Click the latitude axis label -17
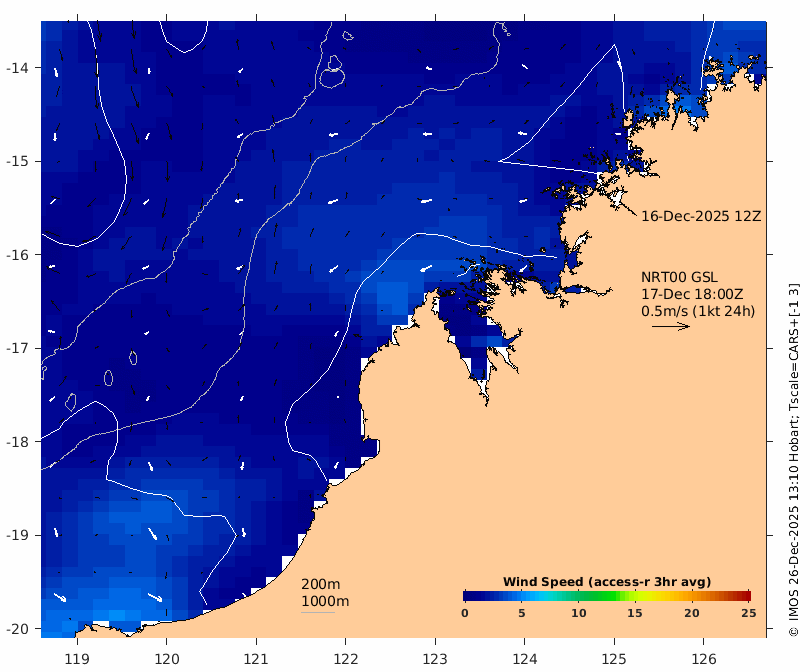This screenshot has height=672, width=810. point(17,348)
